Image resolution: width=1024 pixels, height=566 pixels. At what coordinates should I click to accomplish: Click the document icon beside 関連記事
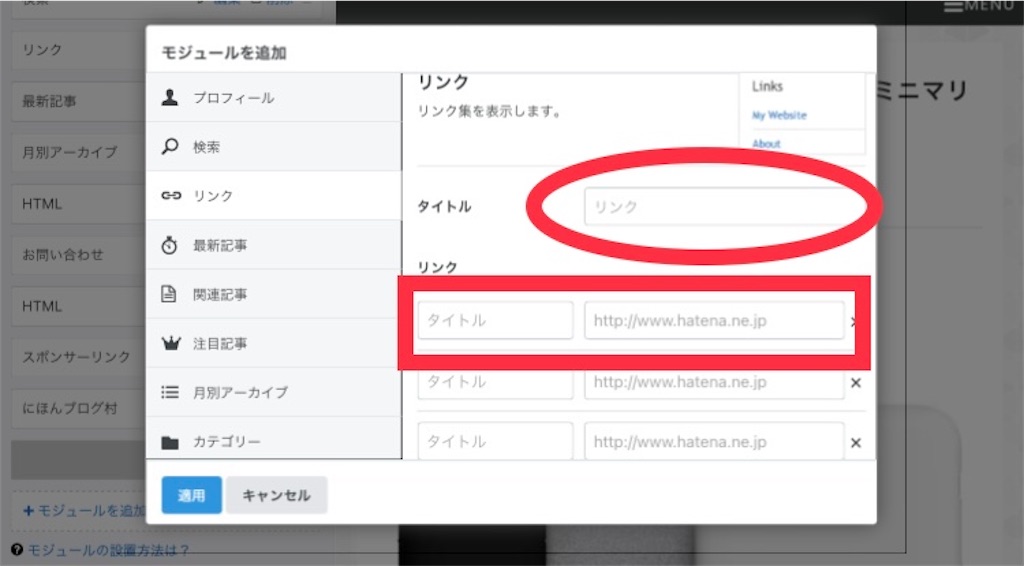click(x=169, y=294)
